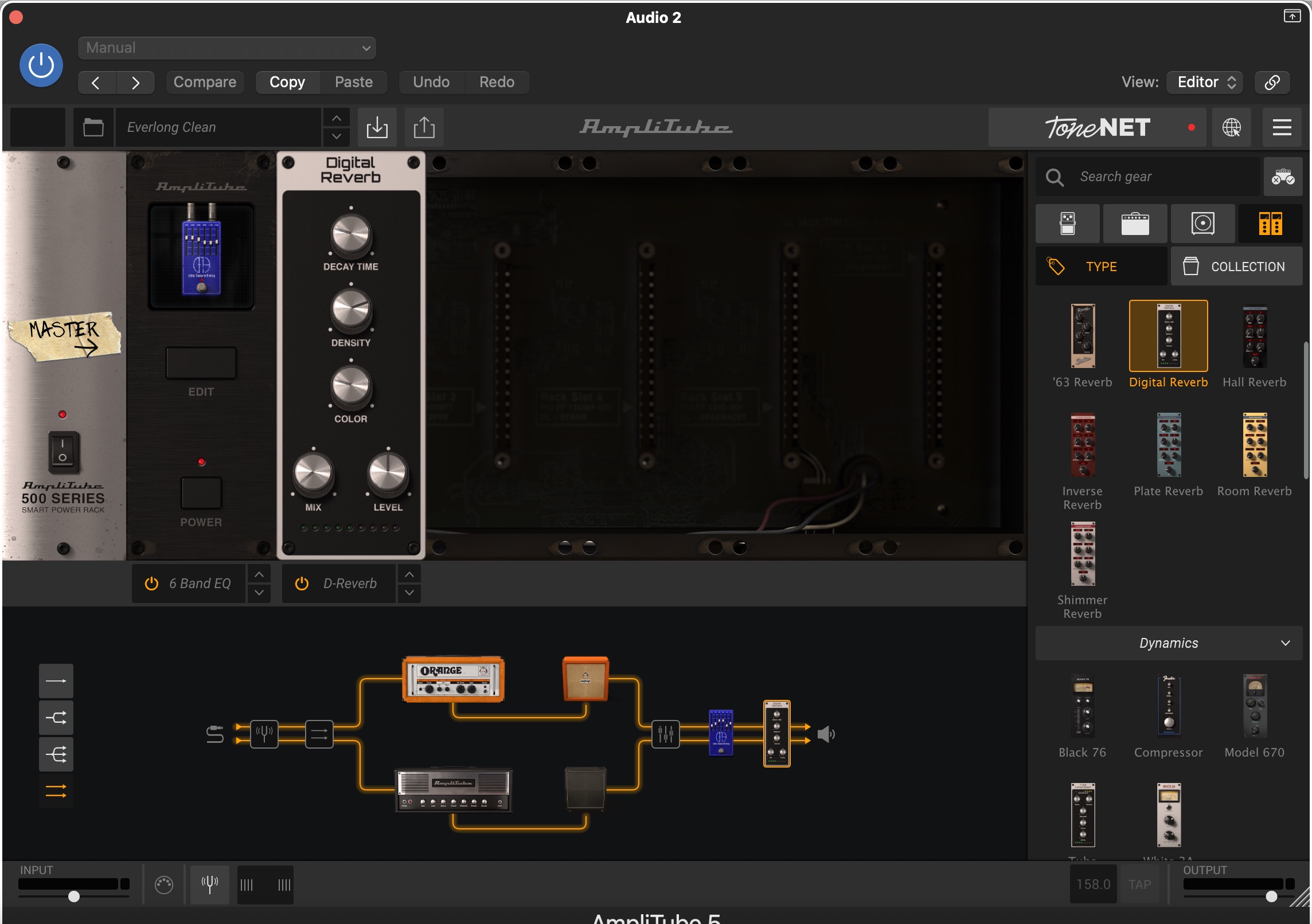
Task: Click the save preset download icon
Action: coord(377,127)
